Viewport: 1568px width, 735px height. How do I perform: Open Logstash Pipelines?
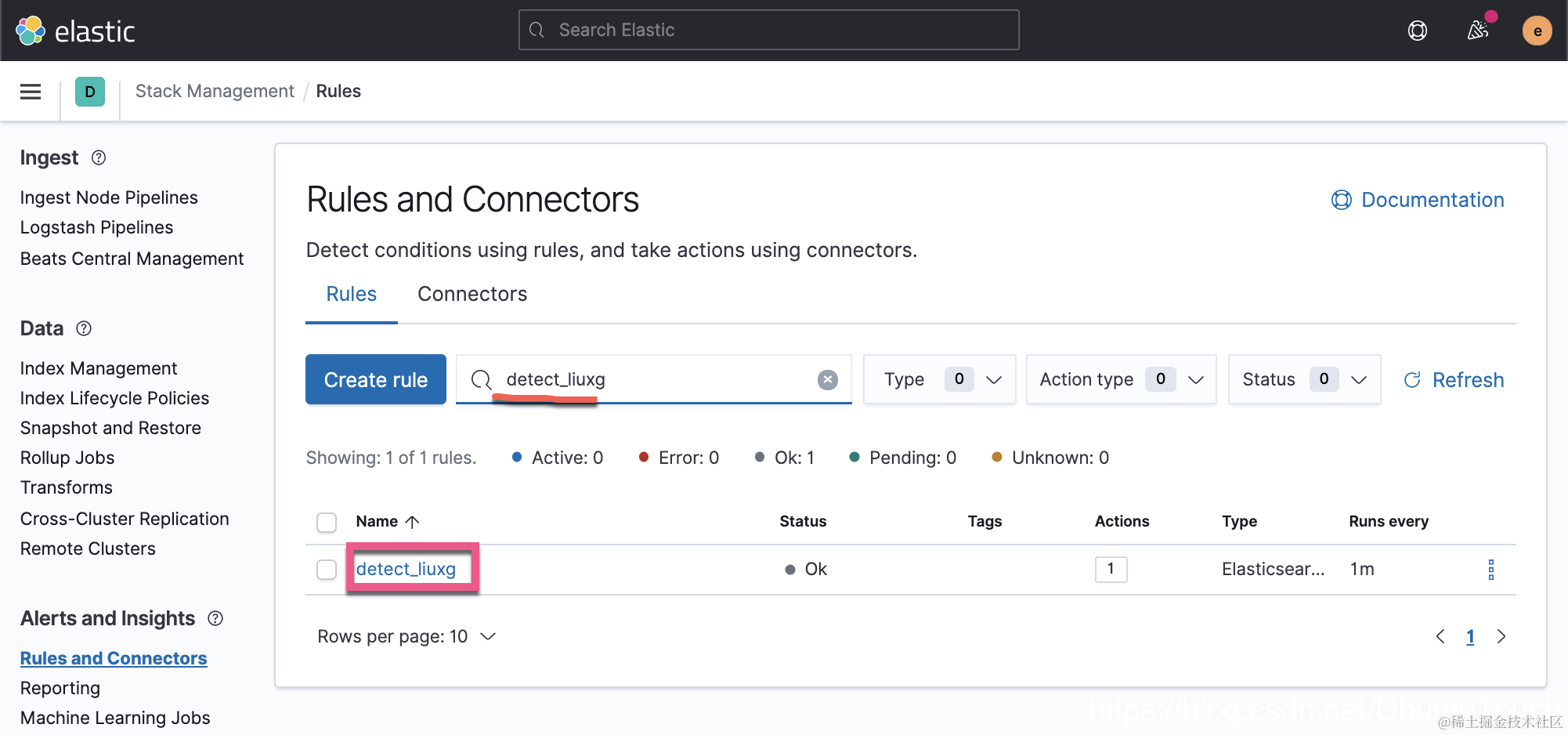(x=96, y=227)
